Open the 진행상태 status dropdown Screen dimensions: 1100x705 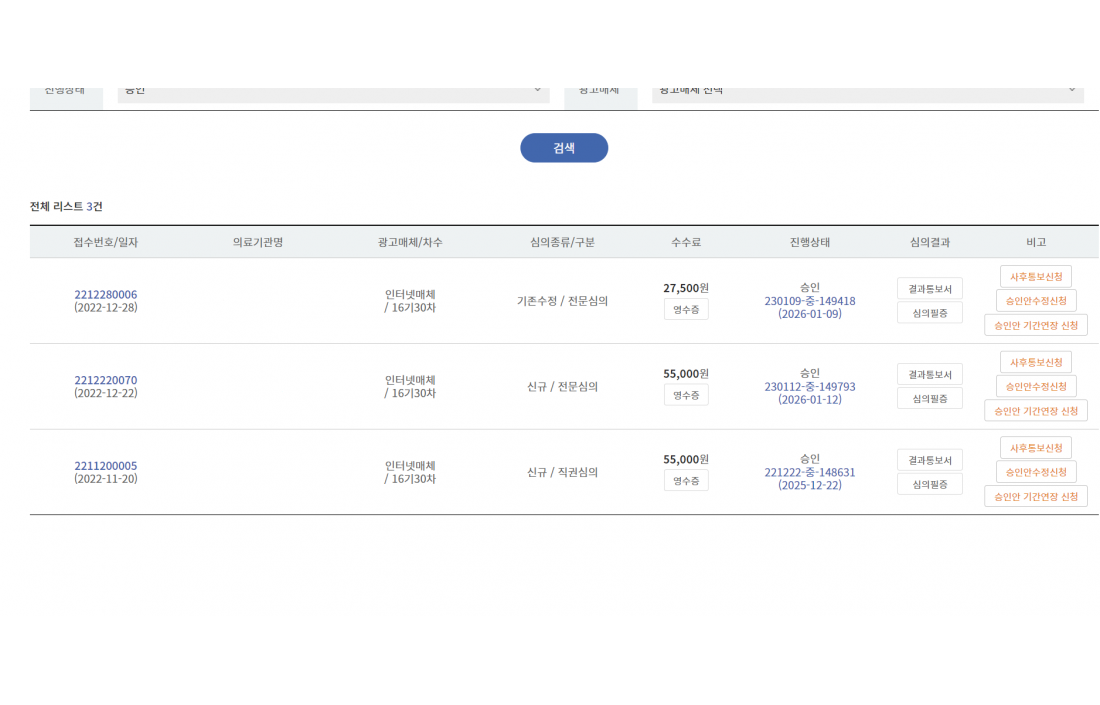333,91
